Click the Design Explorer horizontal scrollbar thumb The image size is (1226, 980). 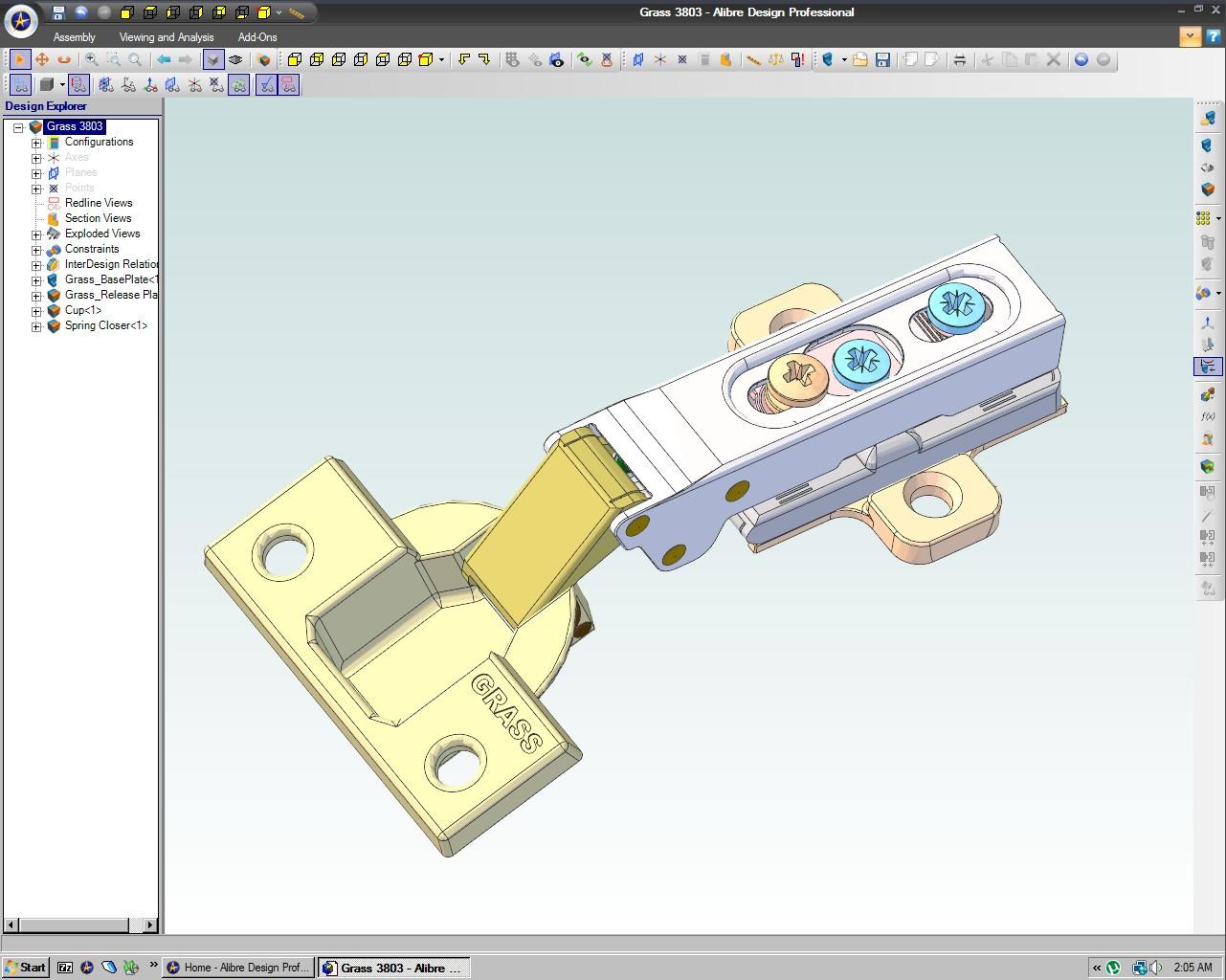tap(74, 924)
